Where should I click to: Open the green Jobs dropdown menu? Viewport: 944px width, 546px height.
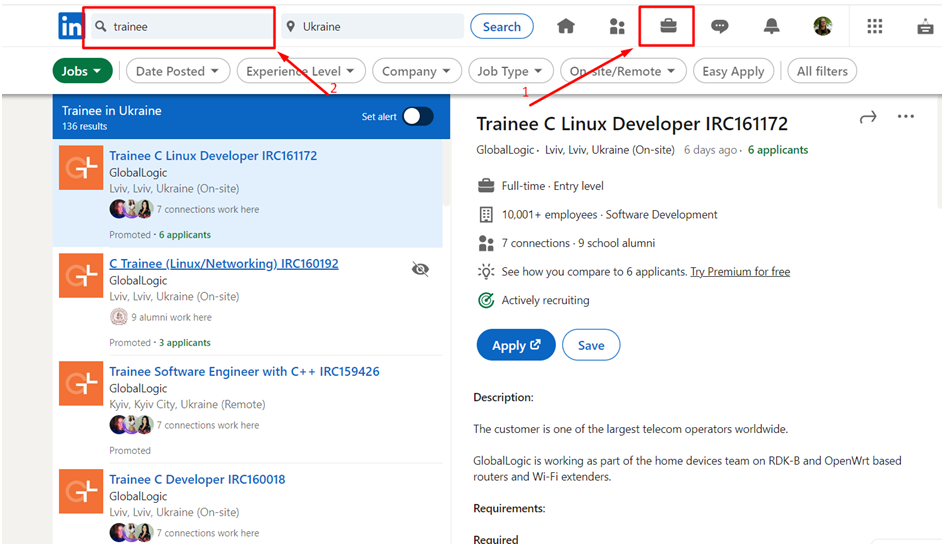click(x=82, y=71)
